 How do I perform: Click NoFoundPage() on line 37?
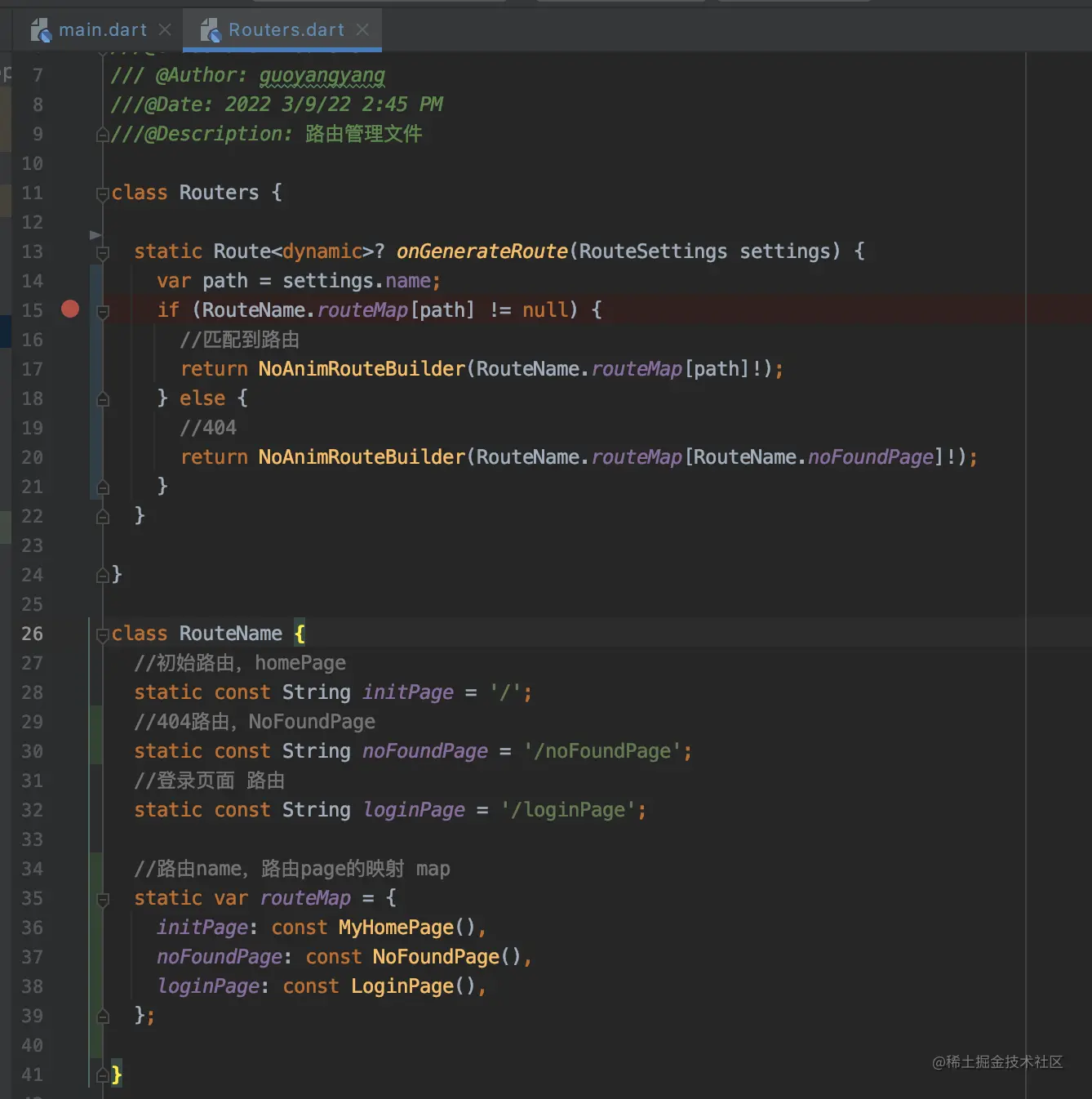pos(446,957)
